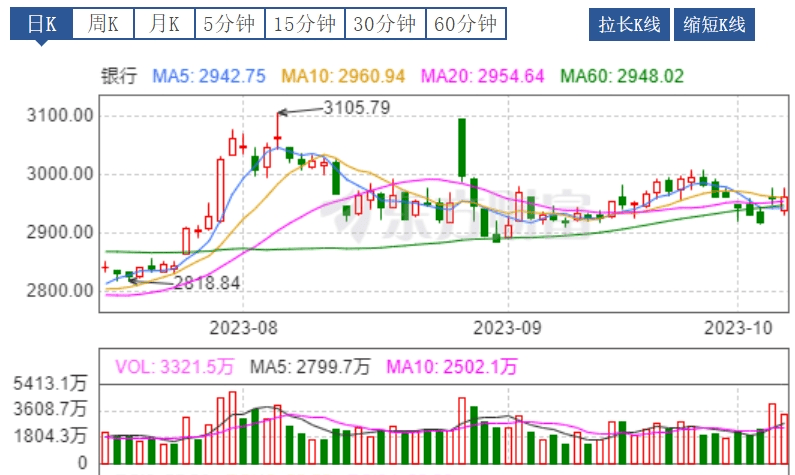Open the 60分钟 interval tab
Viewport: 795px width, 475px height.
[x=465, y=24]
